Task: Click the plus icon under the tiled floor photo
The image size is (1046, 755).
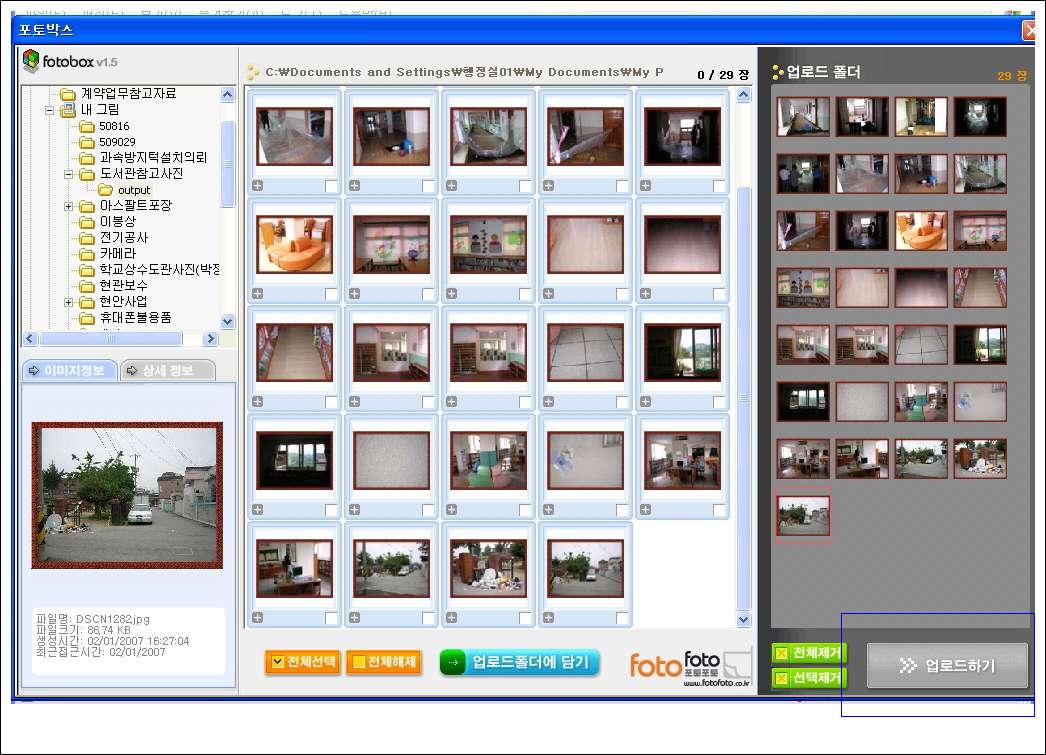Action: click(x=548, y=402)
